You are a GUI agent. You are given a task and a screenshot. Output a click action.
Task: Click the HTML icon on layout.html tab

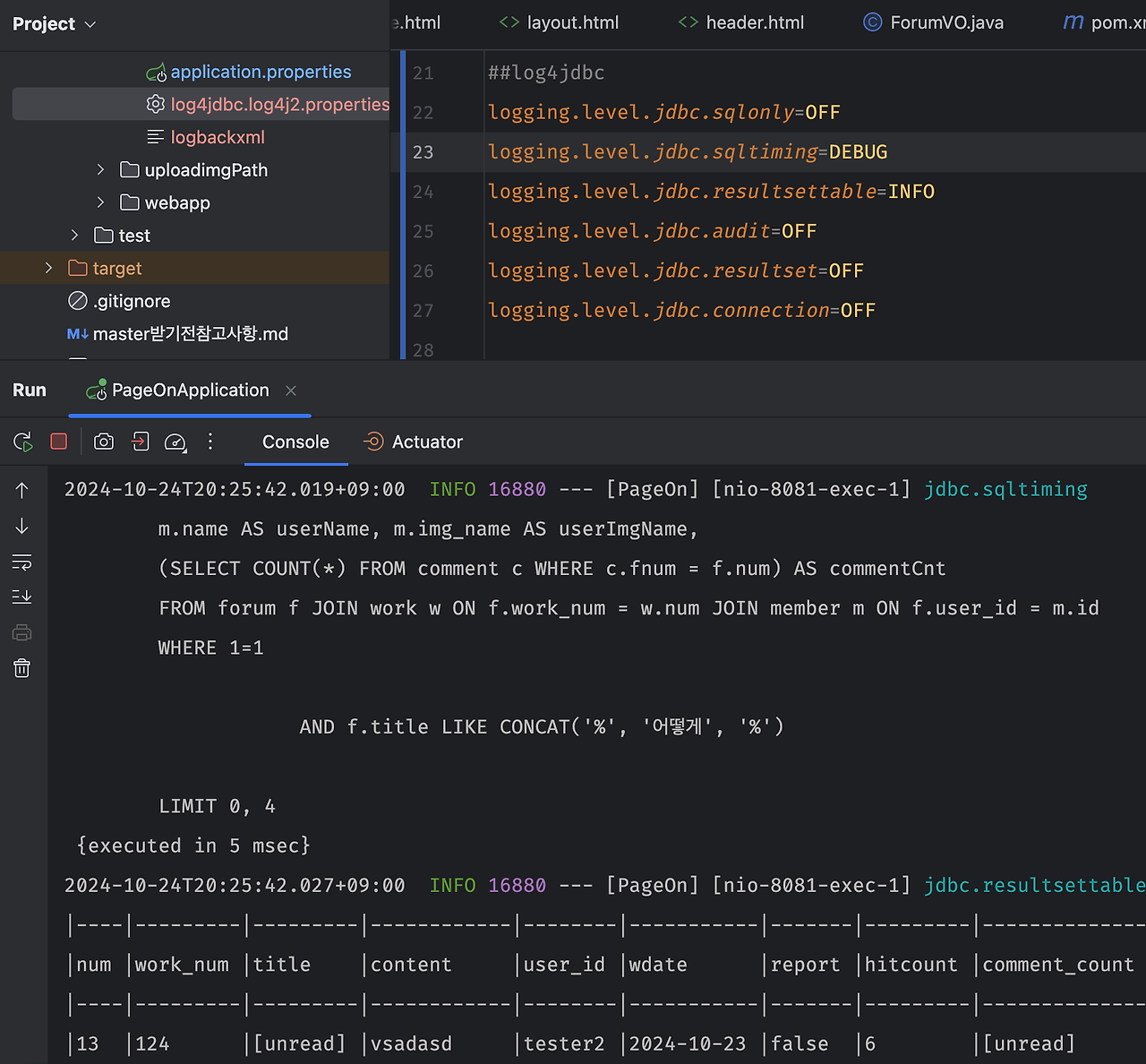tap(509, 22)
